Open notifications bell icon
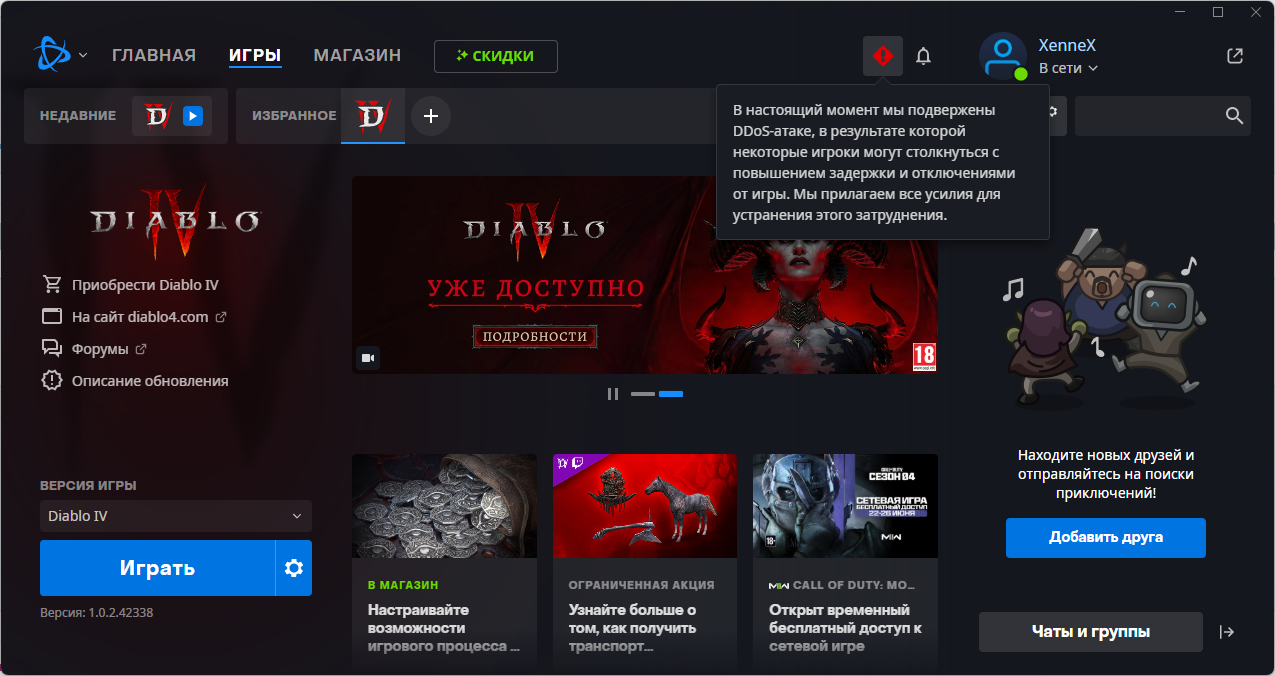 (x=923, y=56)
